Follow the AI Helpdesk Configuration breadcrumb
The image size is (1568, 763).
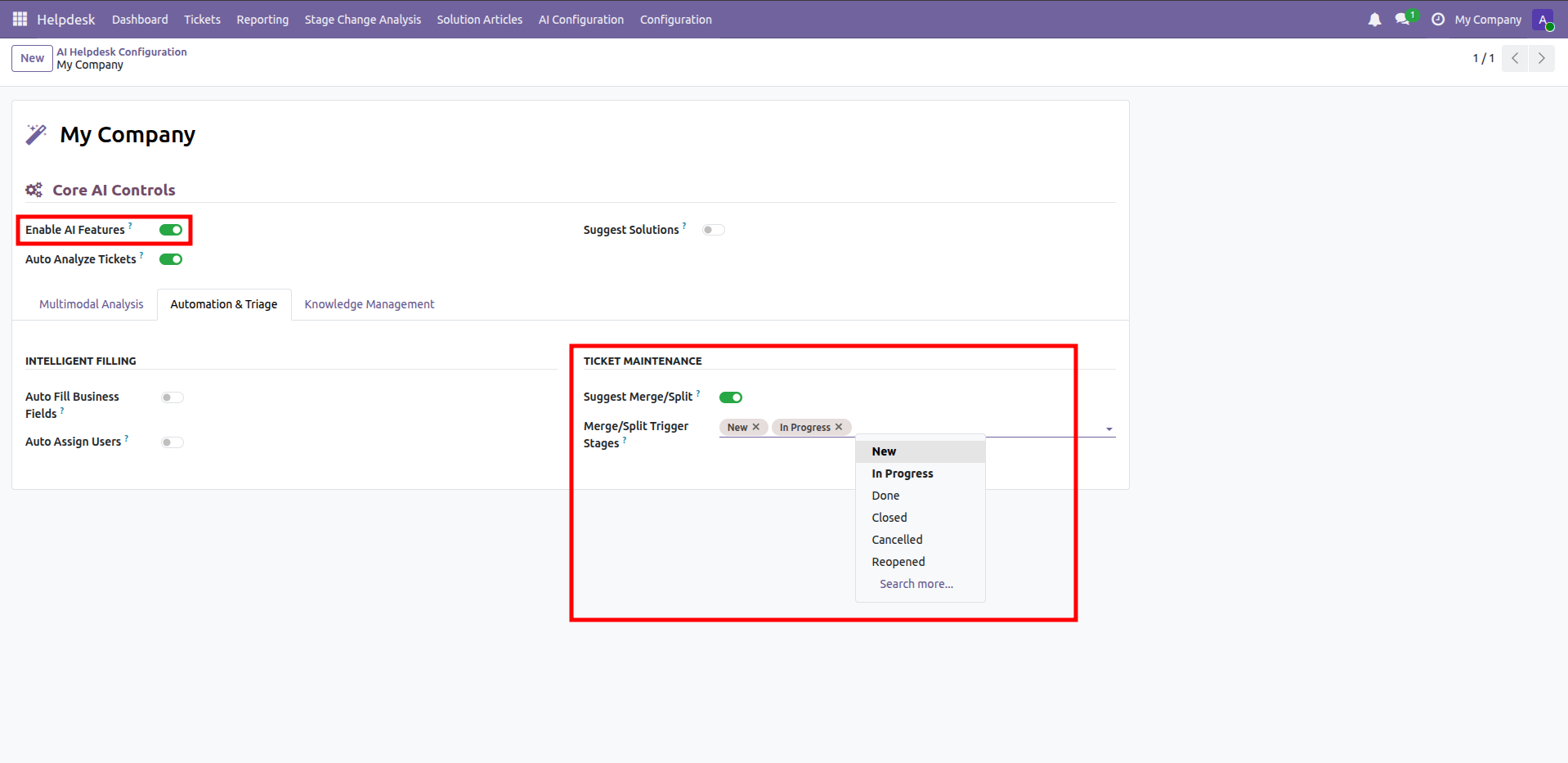pos(122,52)
